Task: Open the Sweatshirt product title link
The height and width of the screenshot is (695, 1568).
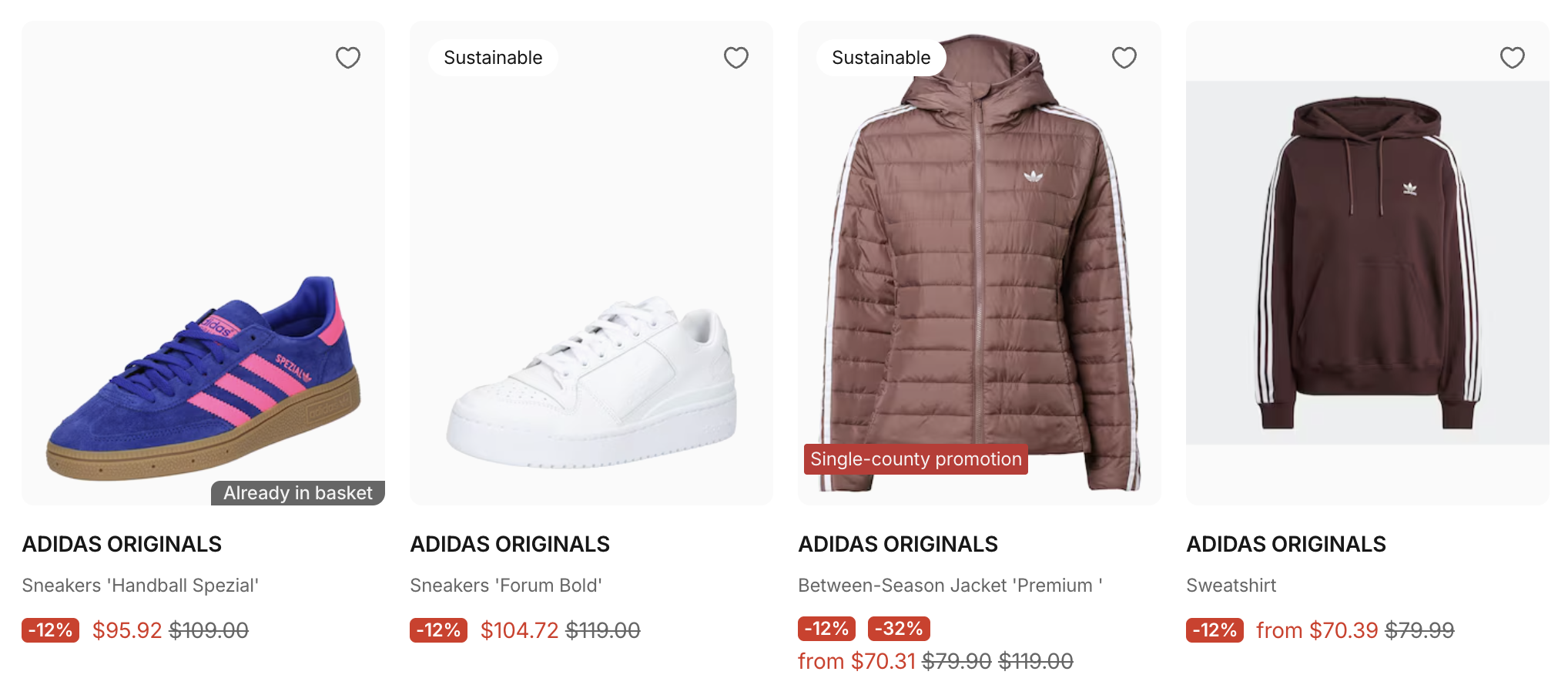Action: [1231, 586]
